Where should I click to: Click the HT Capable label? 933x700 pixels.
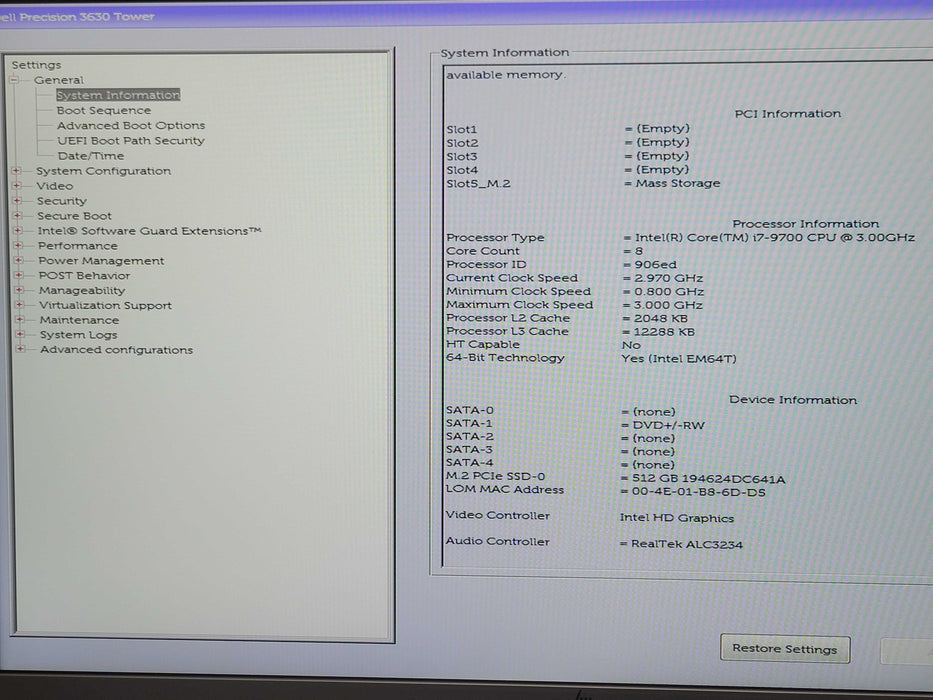(483, 345)
